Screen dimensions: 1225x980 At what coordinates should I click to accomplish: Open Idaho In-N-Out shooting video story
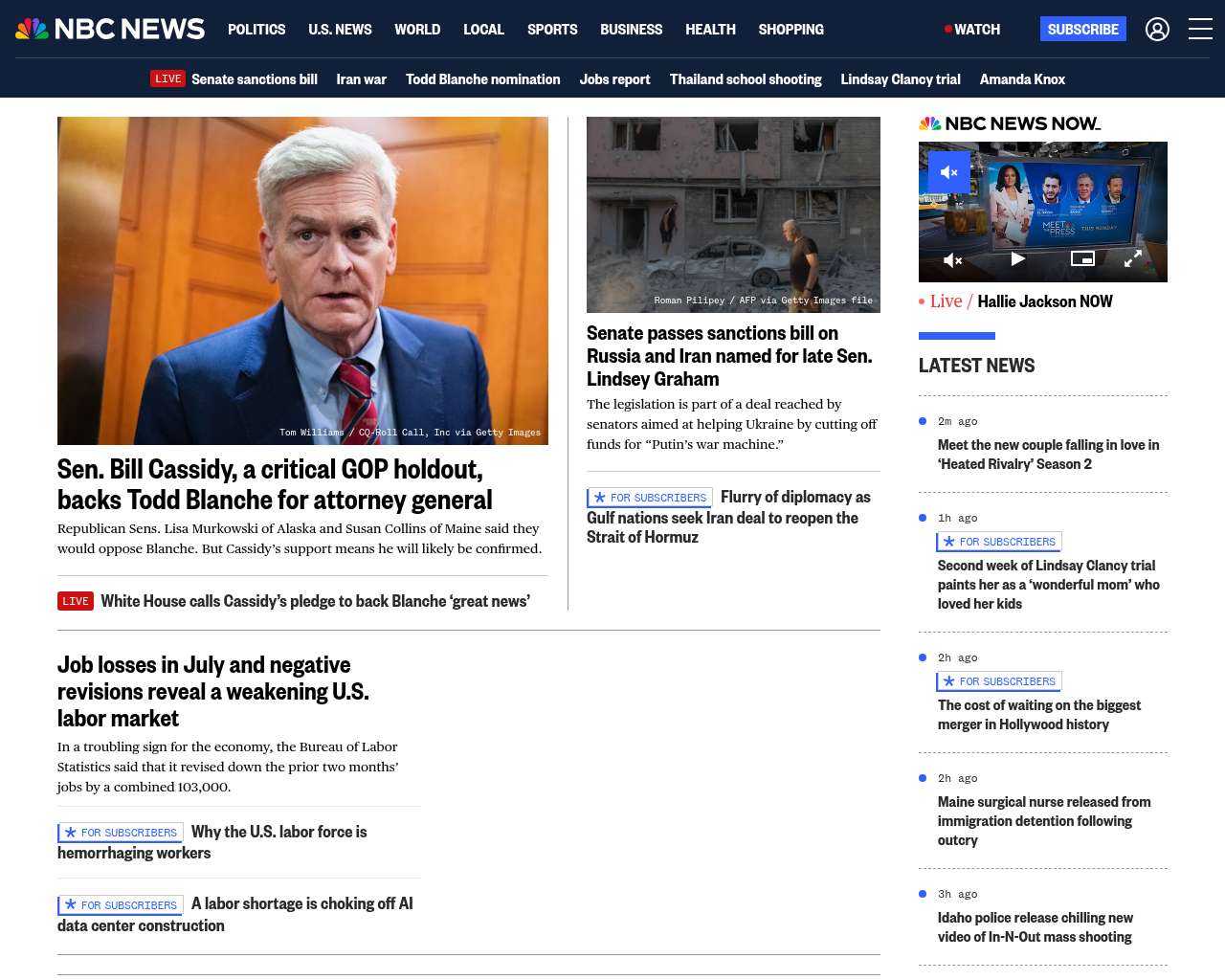pos(1036,927)
